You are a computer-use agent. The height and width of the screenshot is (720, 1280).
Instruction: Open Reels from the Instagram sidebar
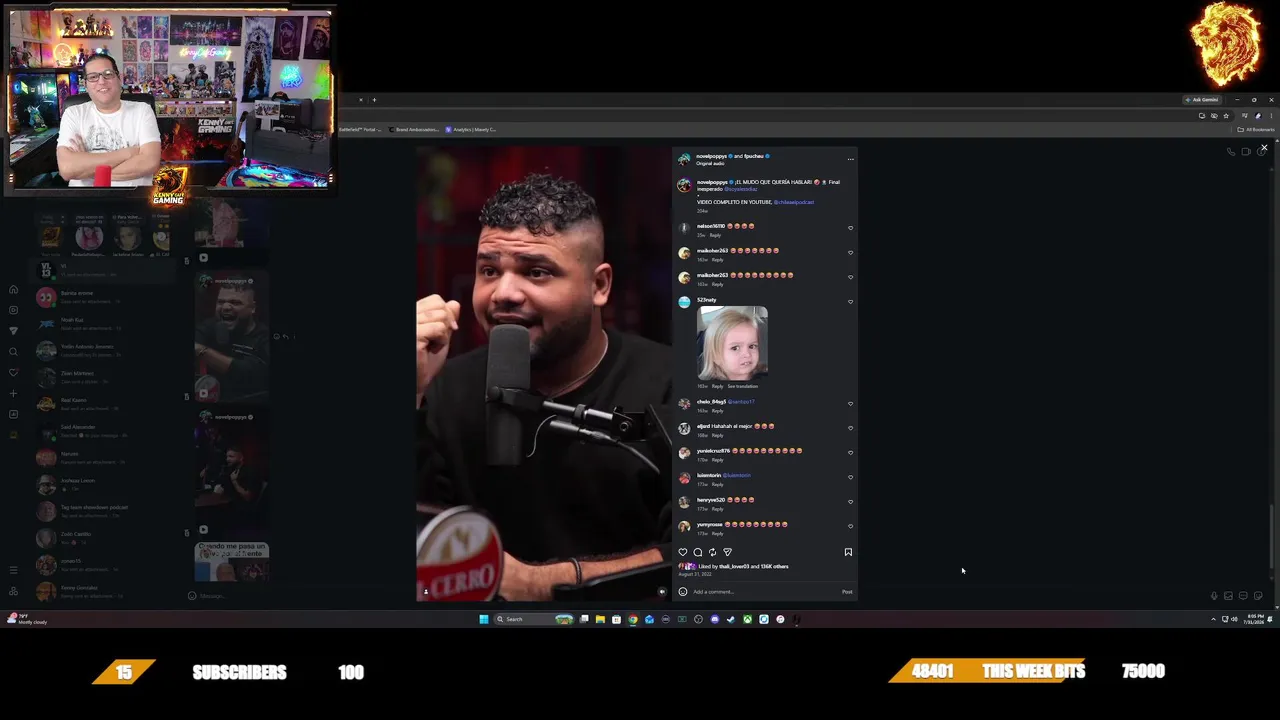[x=13, y=310]
